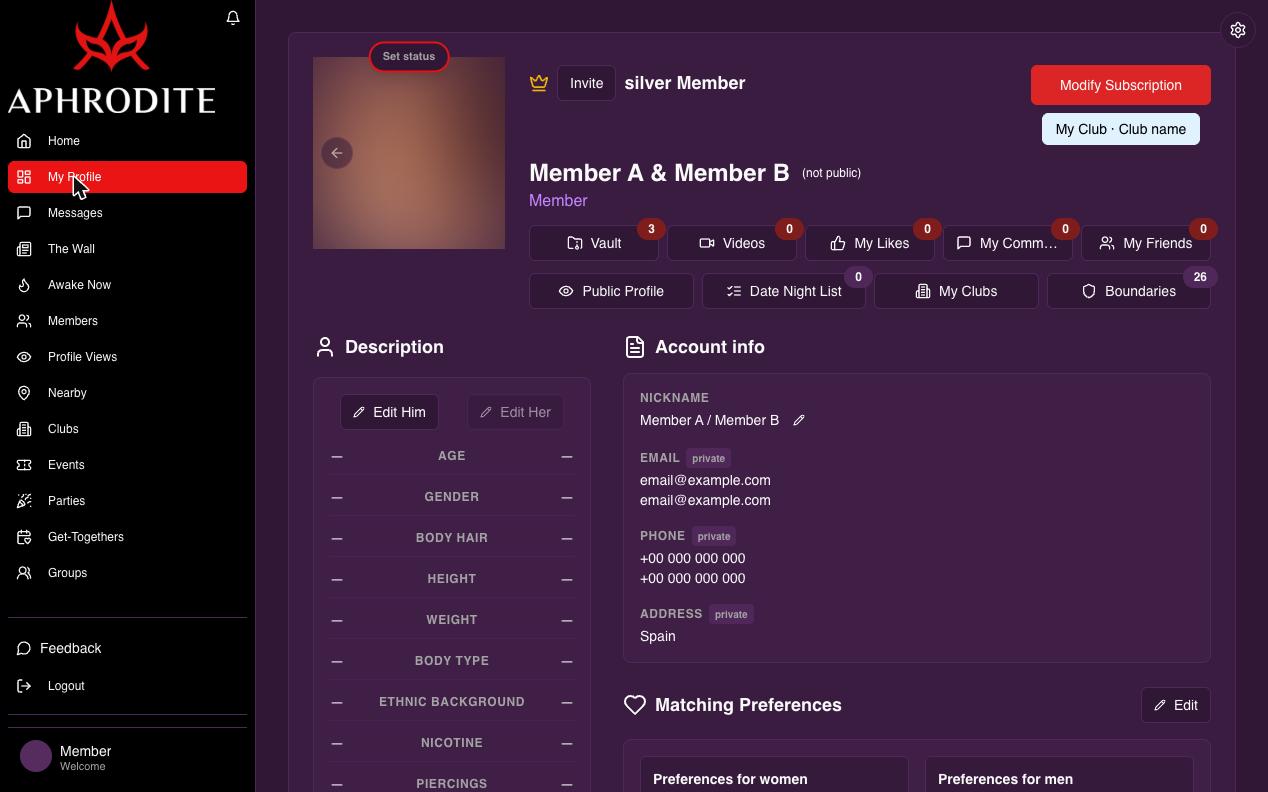This screenshot has height=792, width=1268.
Task: Click the Member role link under the names
Action: [x=558, y=201]
